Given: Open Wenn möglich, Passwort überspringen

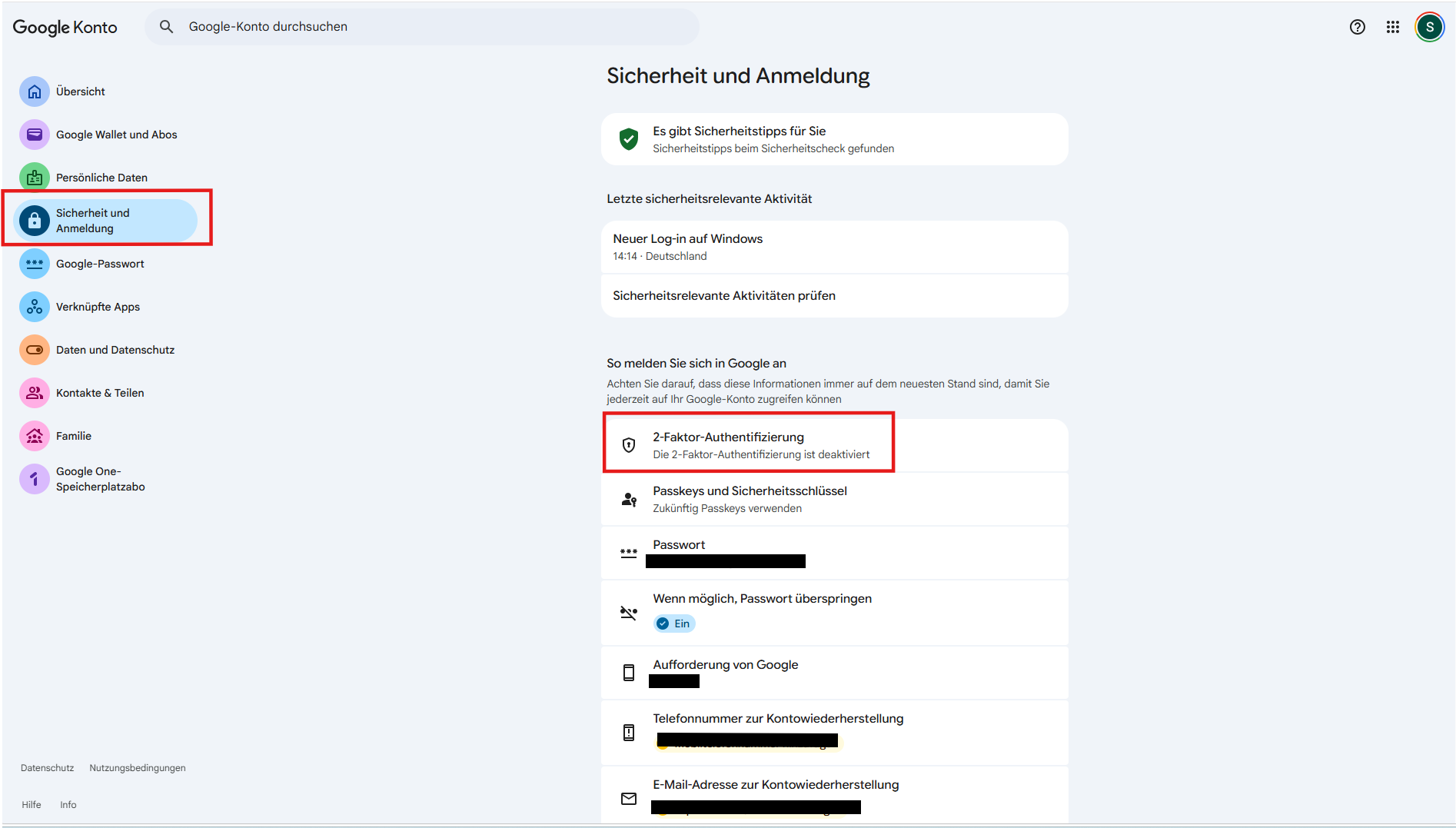Looking at the screenshot, I should tap(835, 613).
